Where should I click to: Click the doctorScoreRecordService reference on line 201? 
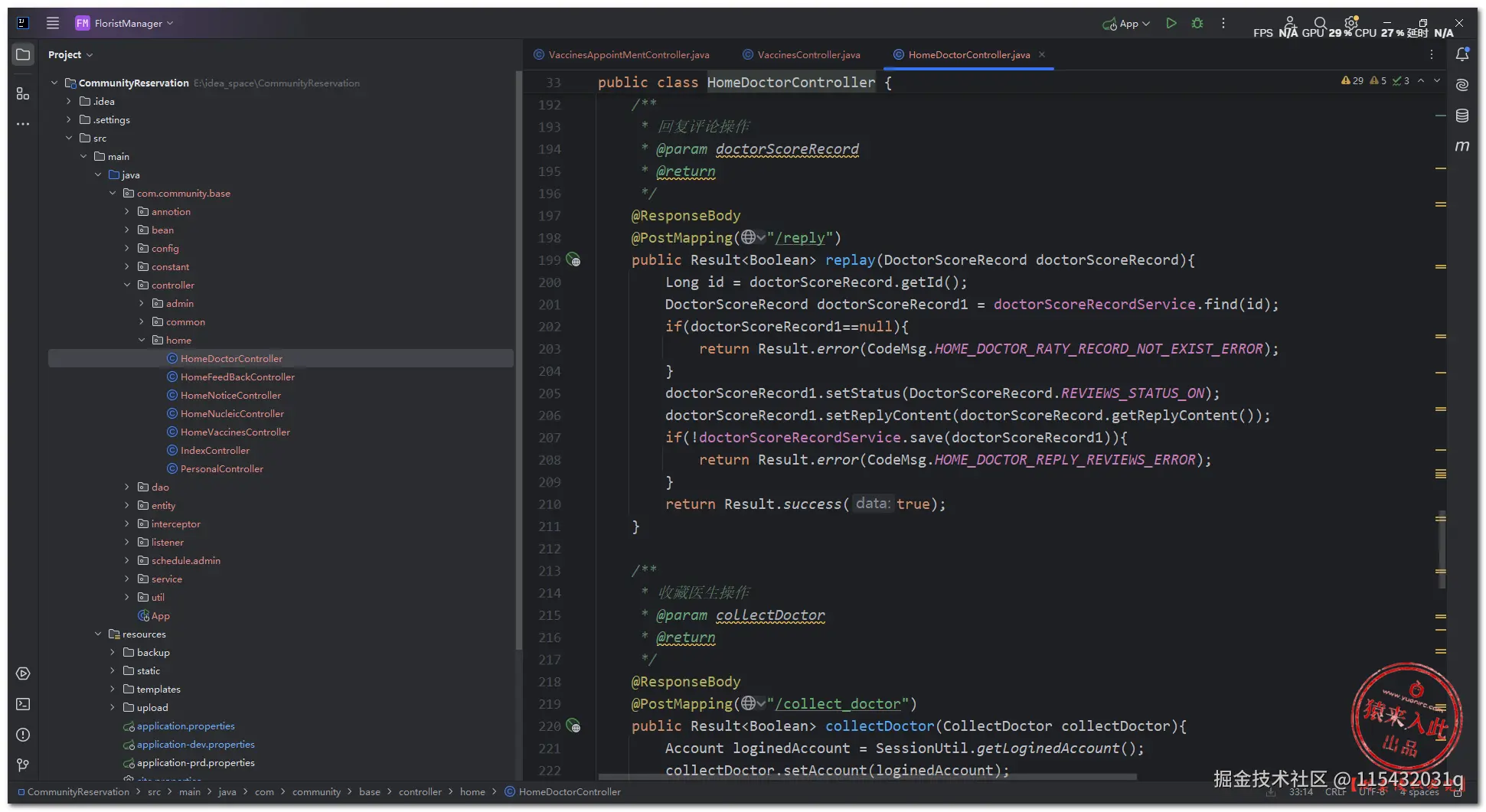pos(1094,305)
